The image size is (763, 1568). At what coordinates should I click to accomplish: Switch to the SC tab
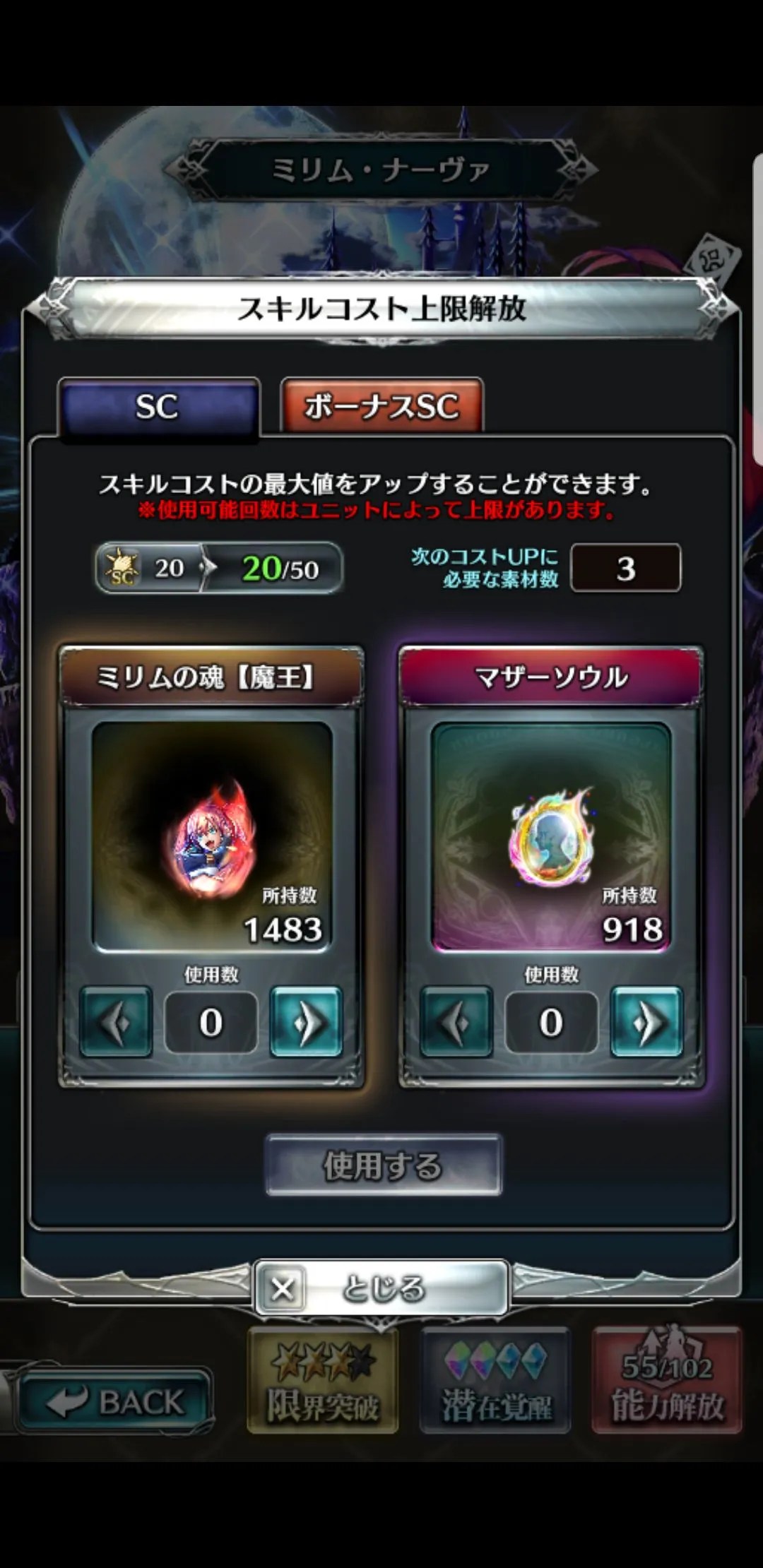click(159, 407)
